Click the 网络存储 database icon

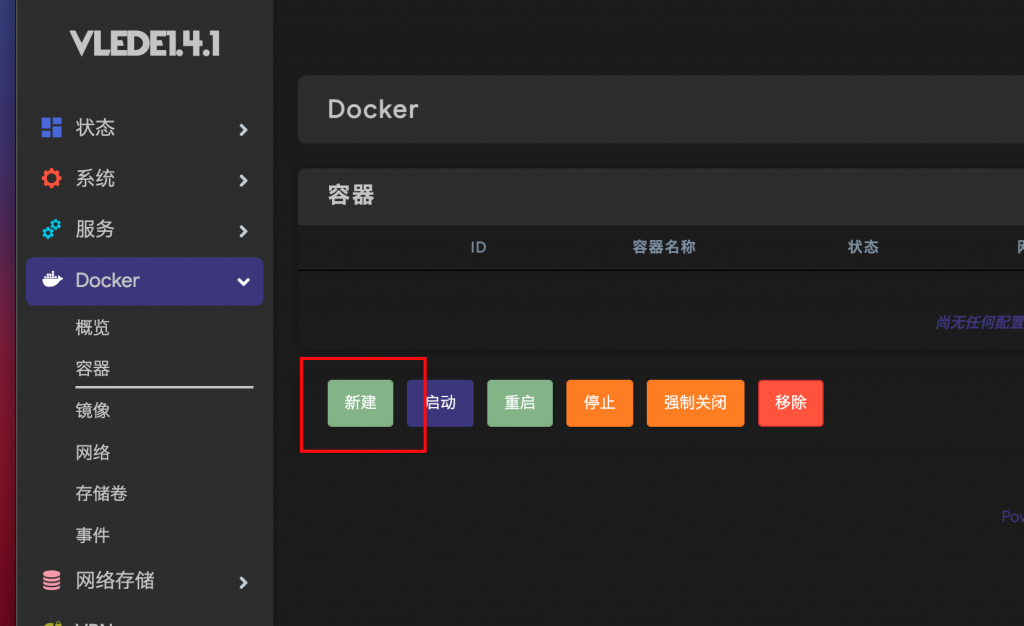click(51, 581)
